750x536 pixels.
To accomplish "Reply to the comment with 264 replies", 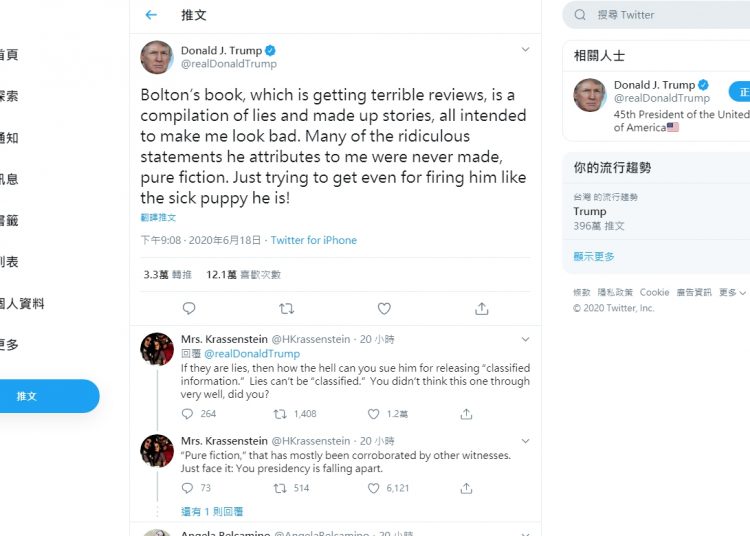I will (187, 414).
